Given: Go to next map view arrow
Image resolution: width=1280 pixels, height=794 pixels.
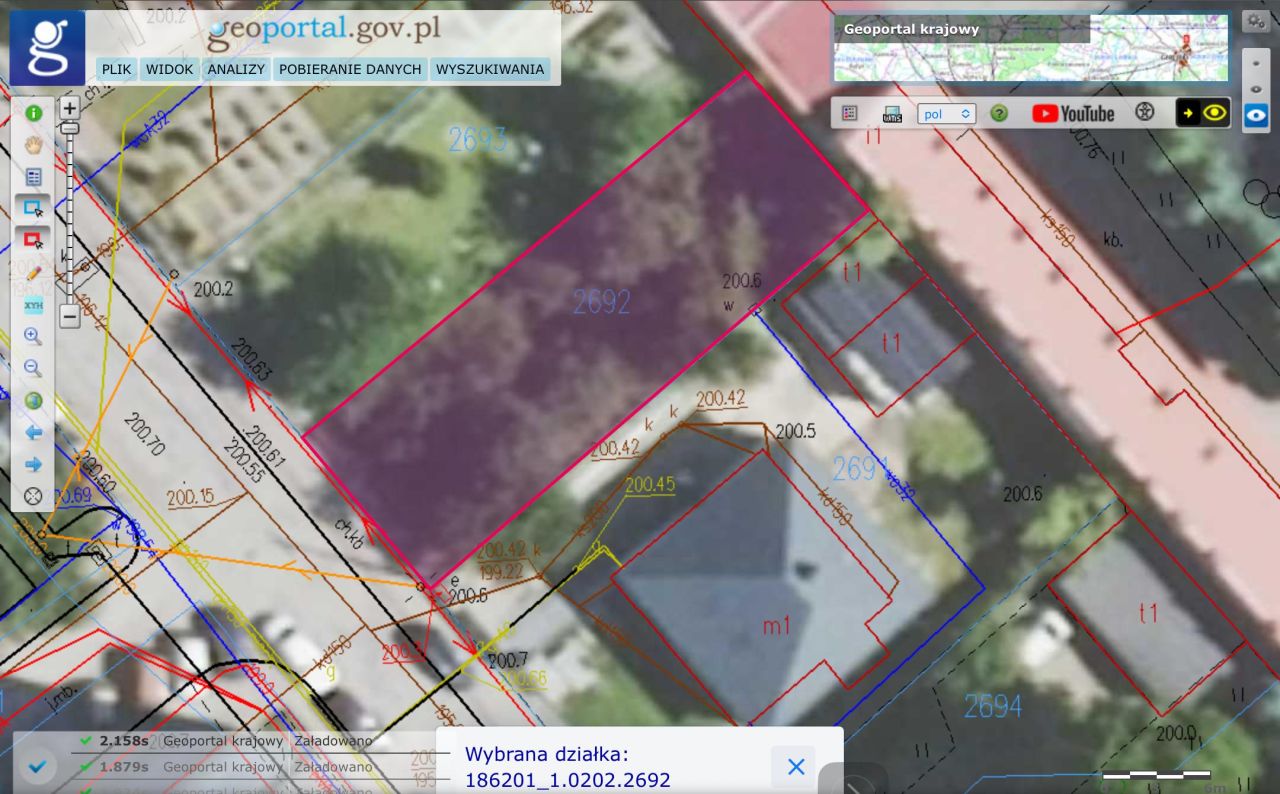Looking at the screenshot, I should click(33, 464).
